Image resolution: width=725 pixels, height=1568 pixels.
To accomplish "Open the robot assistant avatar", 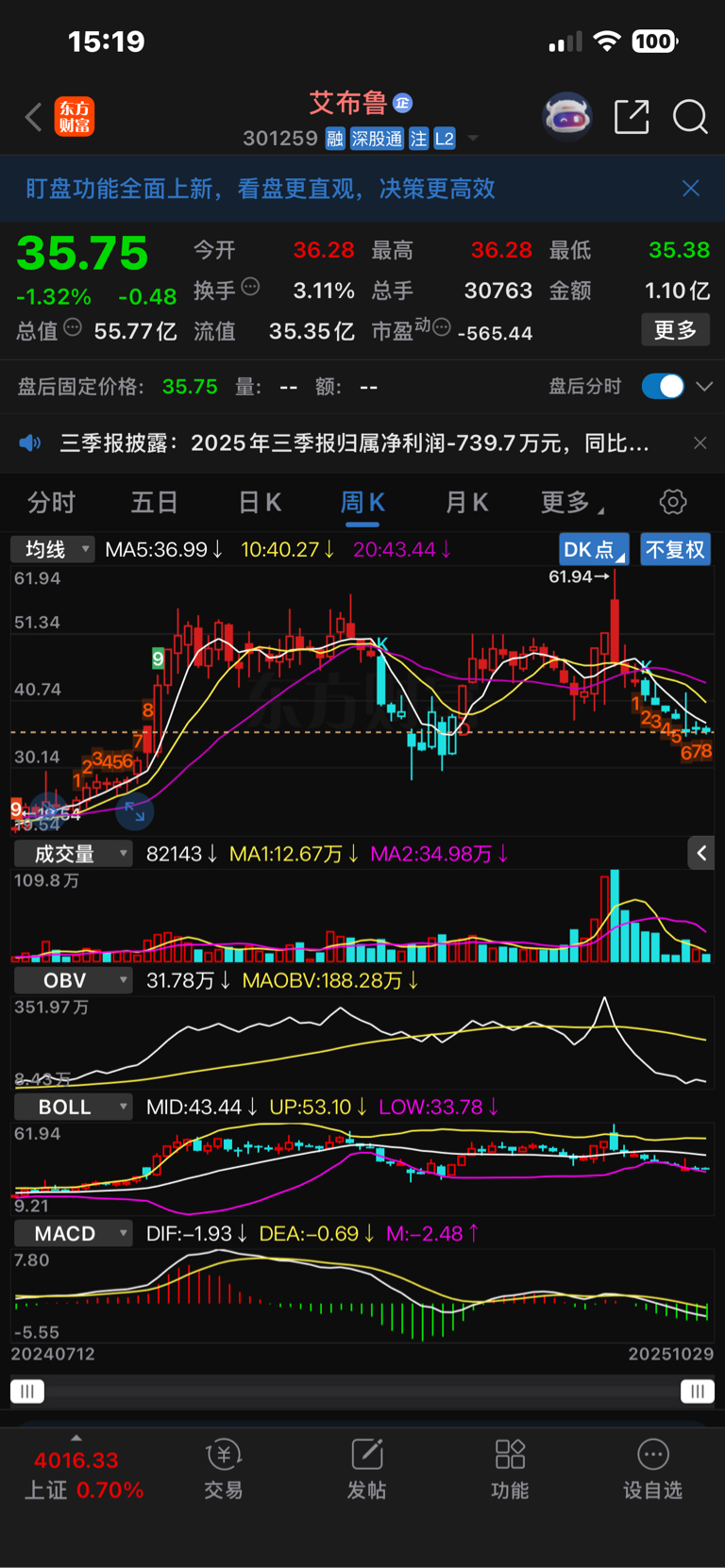I will 567,116.
